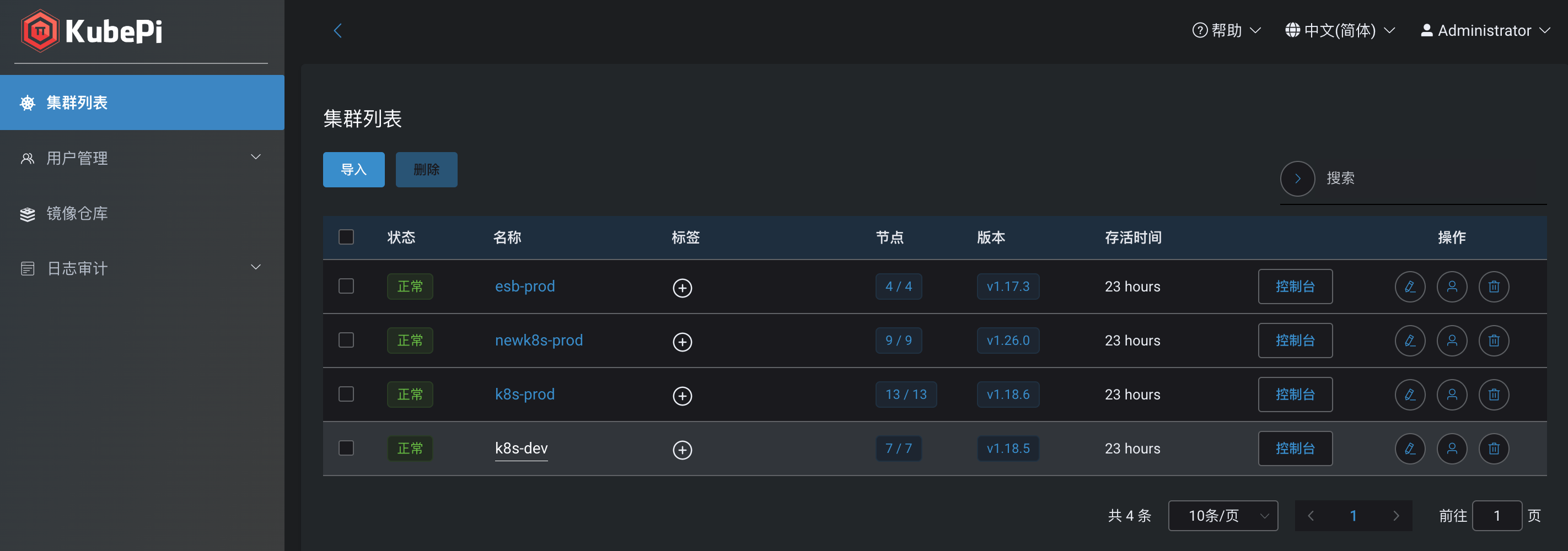The height and width of the screenshot is (551, 1568).
Task: Click the edit icon for esb-prod
Action: 1409,287
